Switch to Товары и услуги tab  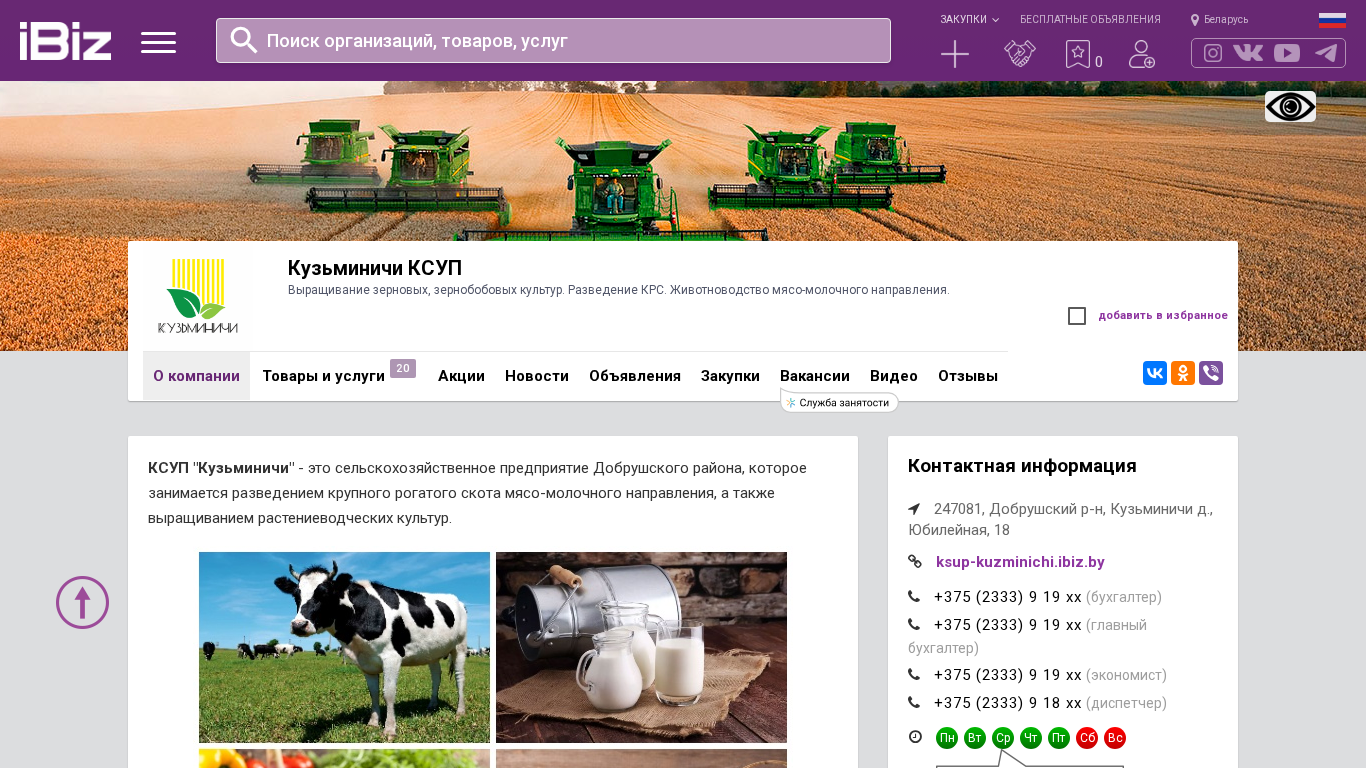tap(324, 376)
